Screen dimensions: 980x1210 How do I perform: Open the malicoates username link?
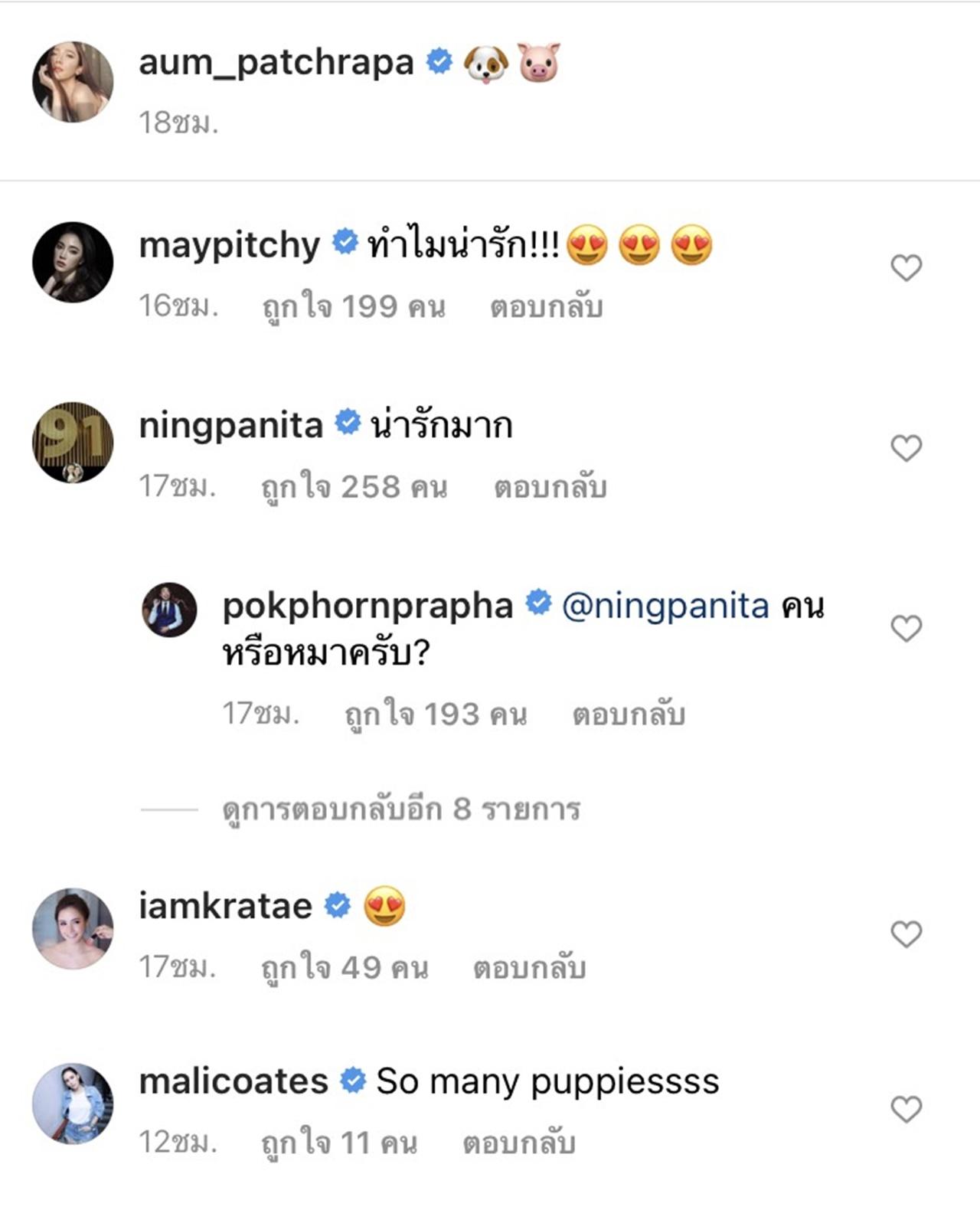point(234,1081)
